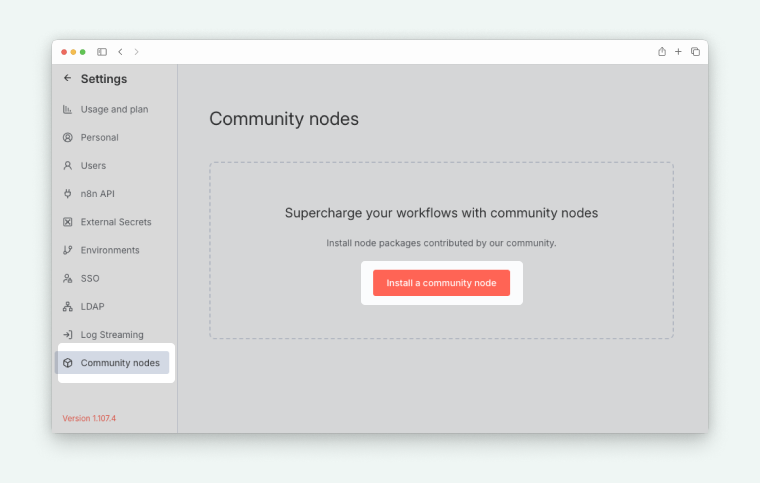Click the Personal user circle icon
The height and width of the screenshot is (483, 760).
[67, 138]
